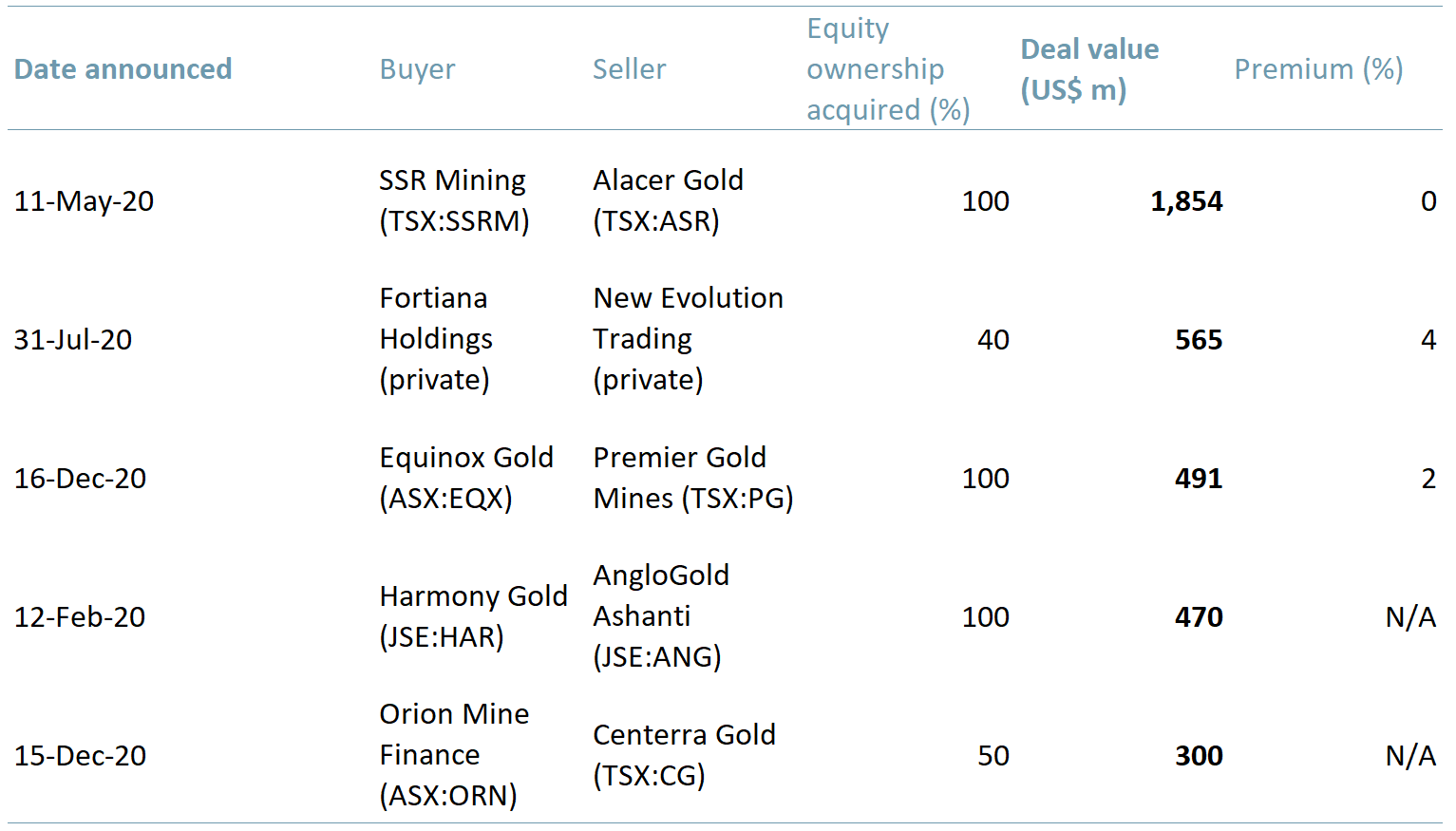This screenshot has height=831, width=1456.
Task: Click the 1,854 deal value cell
Action: [1186, 201]
